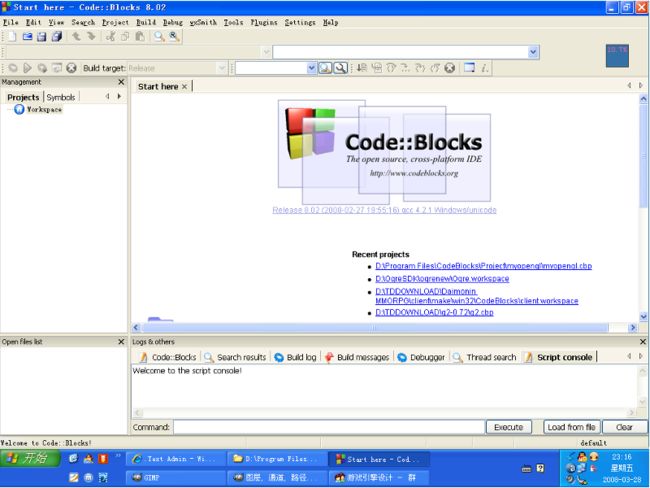This screenshot has height=488, width=650.
Task: Click the debugger Step into icon
Action: coord(391,68)
